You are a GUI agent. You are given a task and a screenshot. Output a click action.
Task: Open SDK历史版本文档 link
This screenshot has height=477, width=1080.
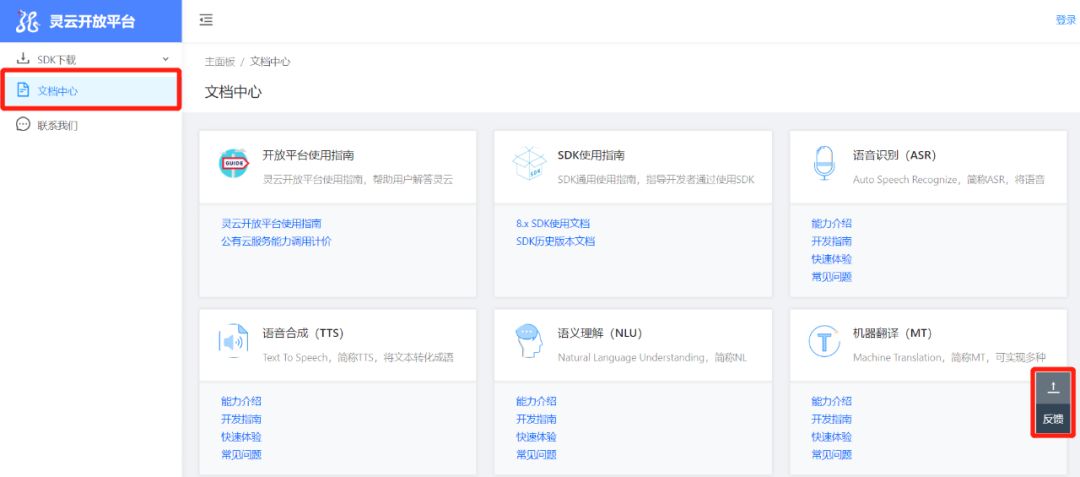(555, 241)
